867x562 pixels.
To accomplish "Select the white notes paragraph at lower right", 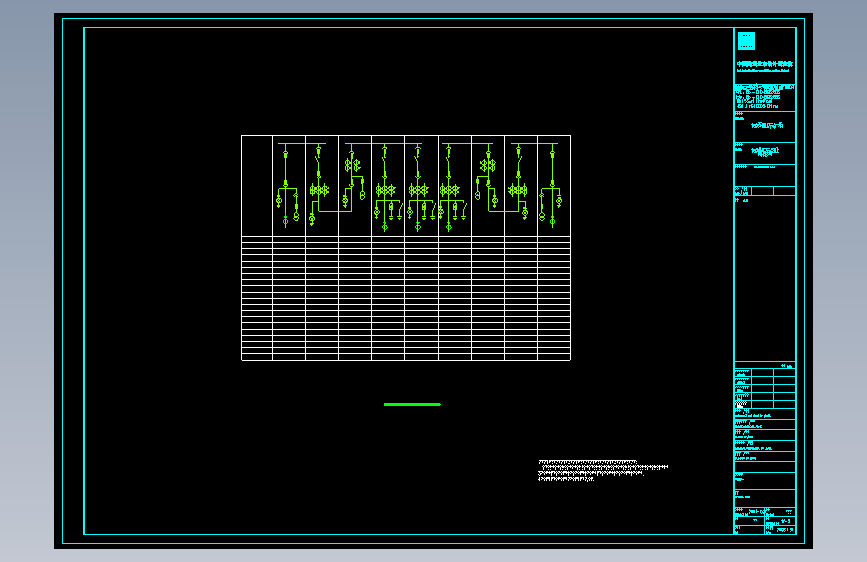I will [x=603, y=470].
